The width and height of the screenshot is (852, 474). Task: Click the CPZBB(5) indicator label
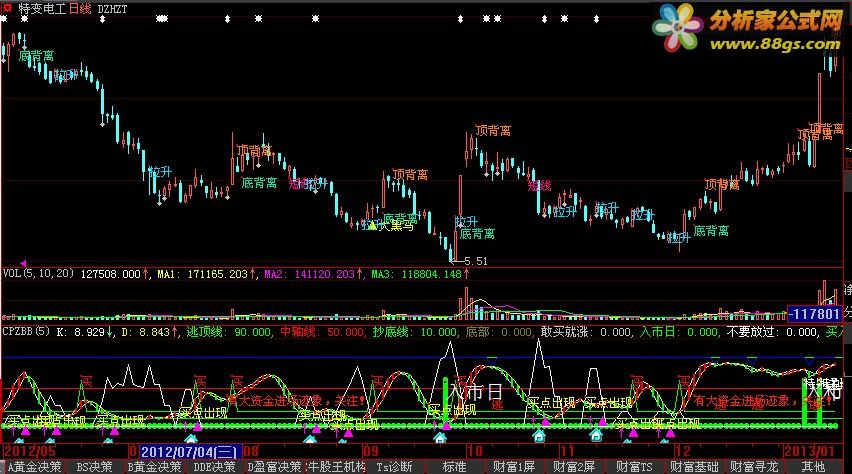click(x=26, y=331)
